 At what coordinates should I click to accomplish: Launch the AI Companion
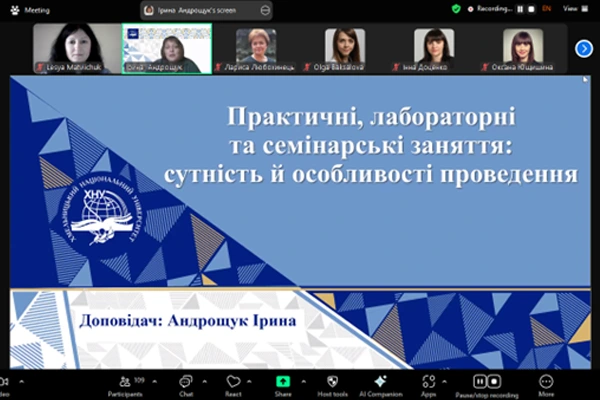click(x=380, y=386)
